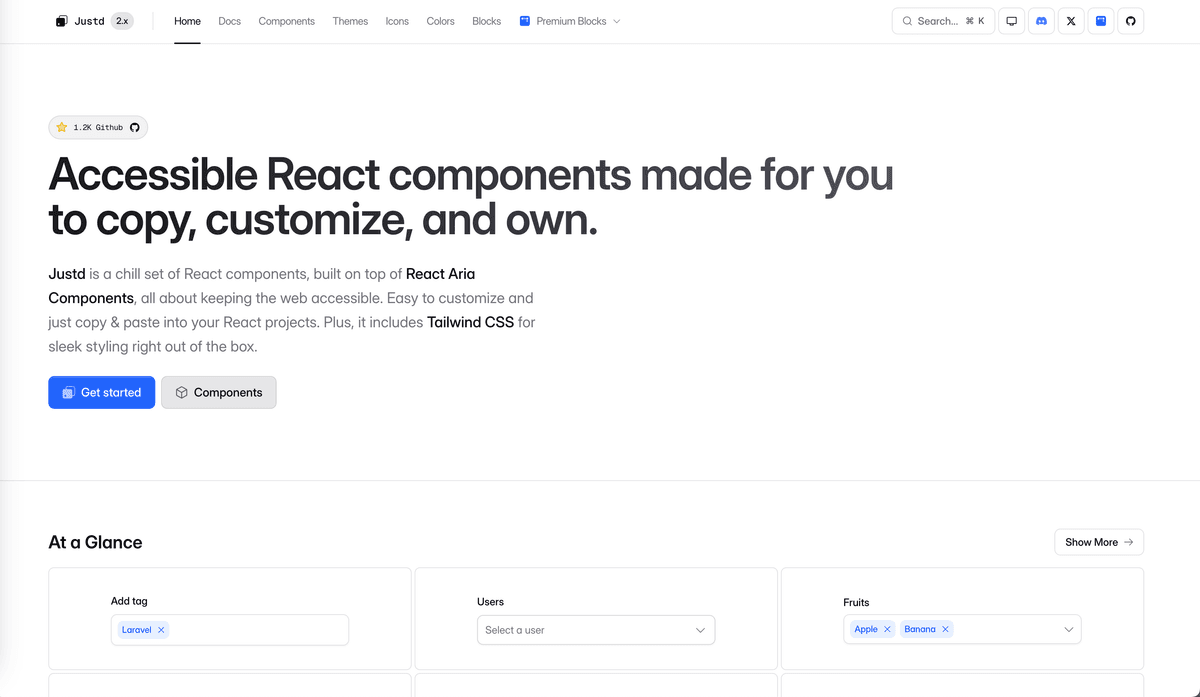Click the system theme monitor icon
The height and width of the screenshot is (697, 1200).
(1011, 21)
